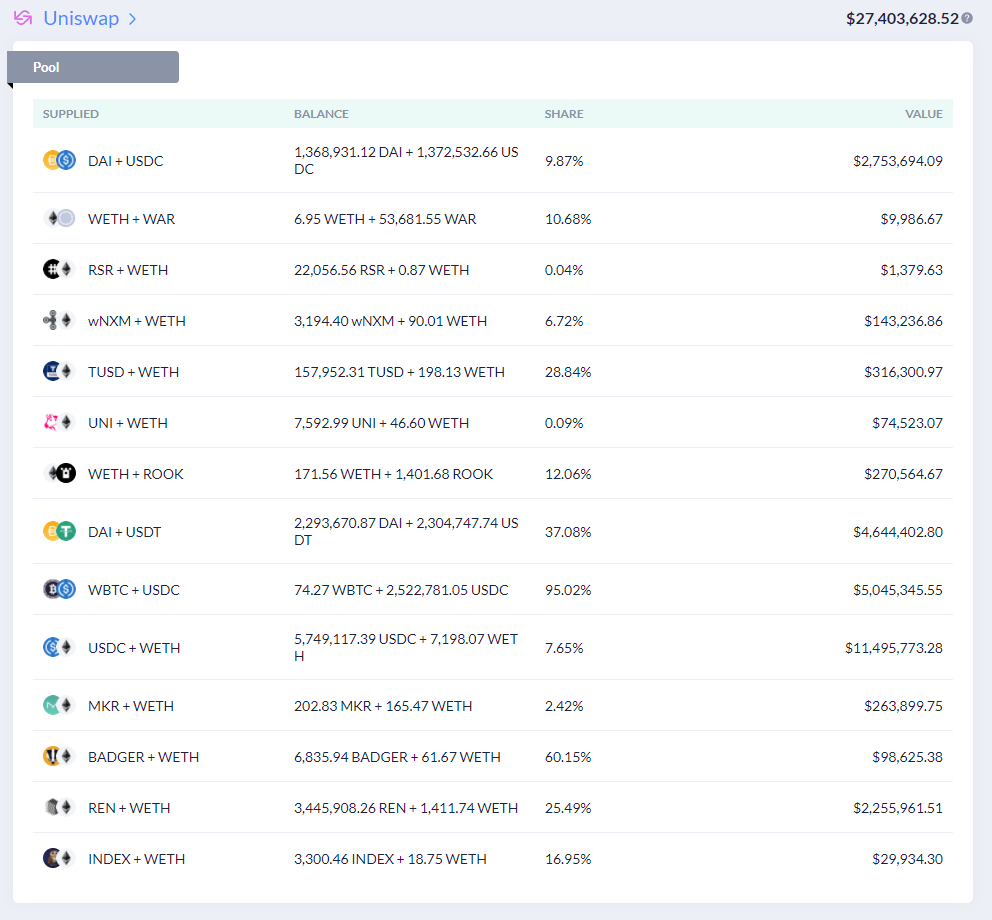
Task: Select the wNXM + WETH pool name
Action: [137, 321]
